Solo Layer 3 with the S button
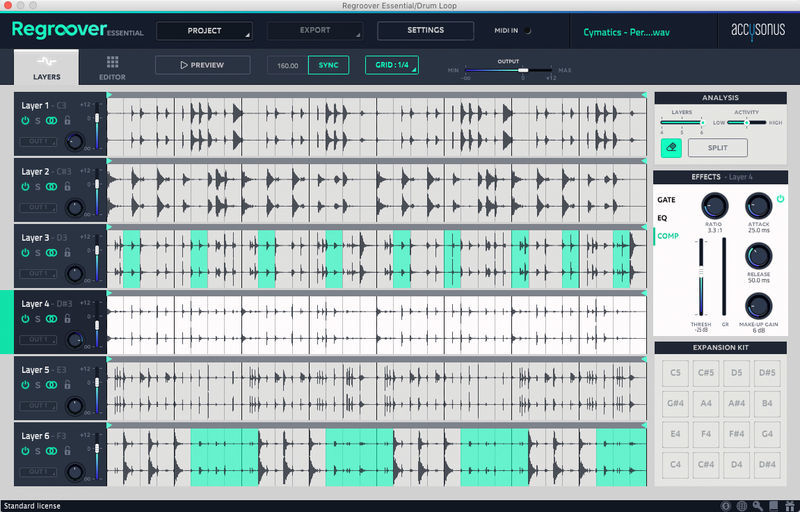Image resolution: width=800 pixels, height=512 pixels. 38,253
